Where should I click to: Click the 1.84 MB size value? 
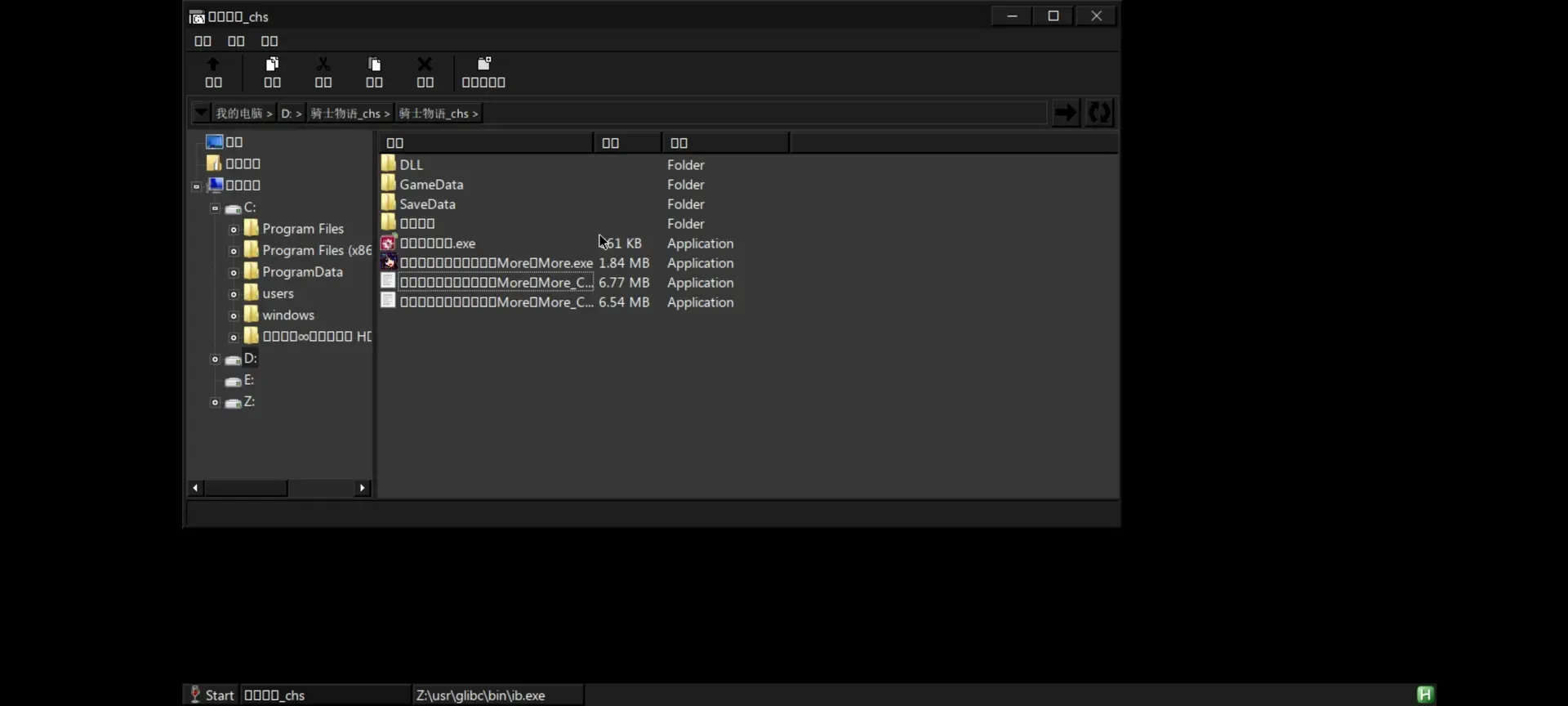[624, 263]
